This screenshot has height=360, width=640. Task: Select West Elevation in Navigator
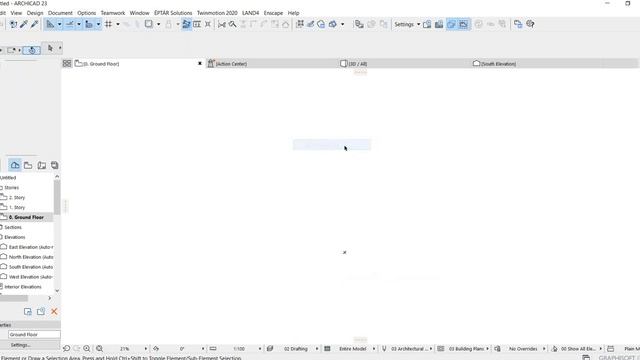[x=31, y=277]
